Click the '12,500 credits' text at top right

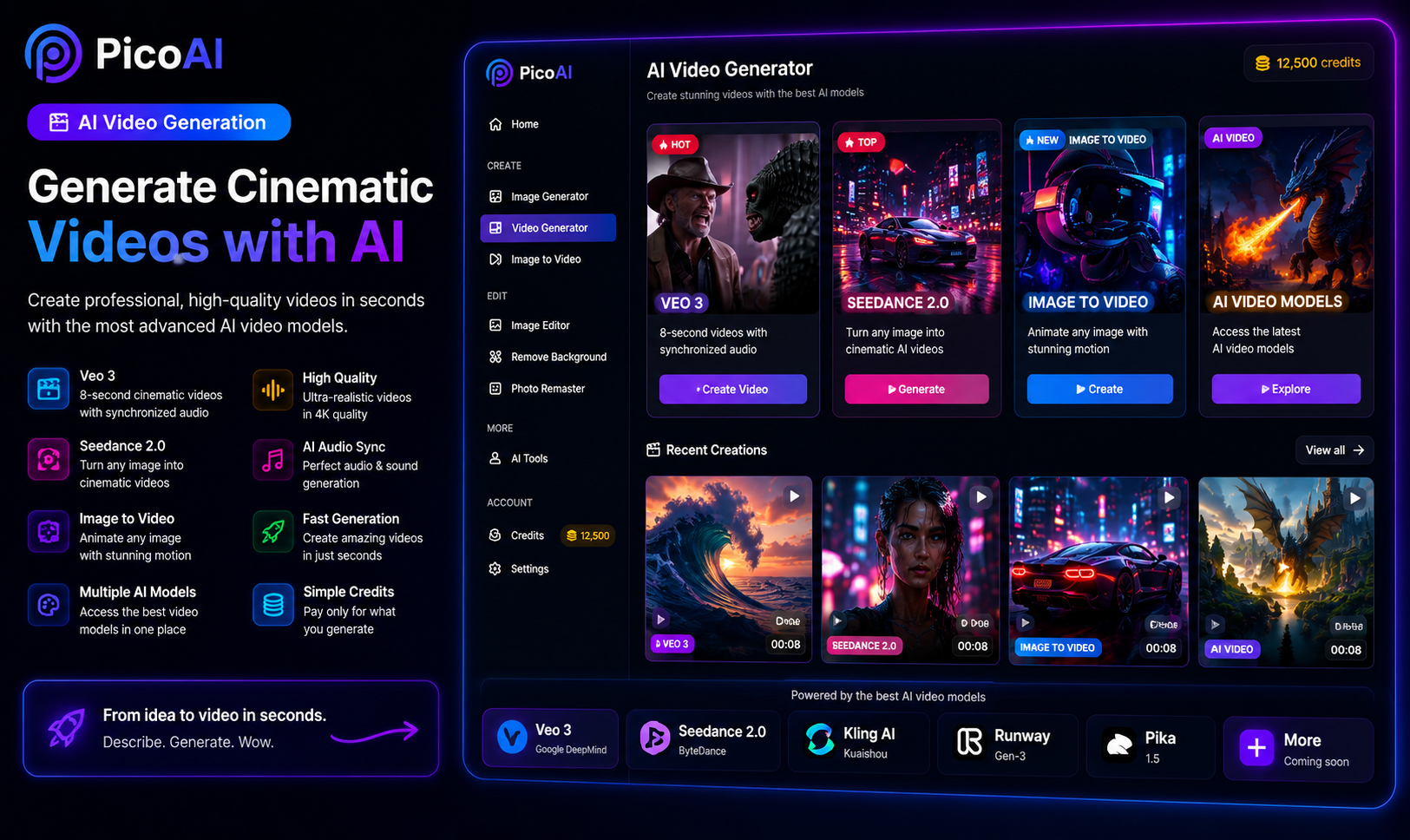[1318, 62]
